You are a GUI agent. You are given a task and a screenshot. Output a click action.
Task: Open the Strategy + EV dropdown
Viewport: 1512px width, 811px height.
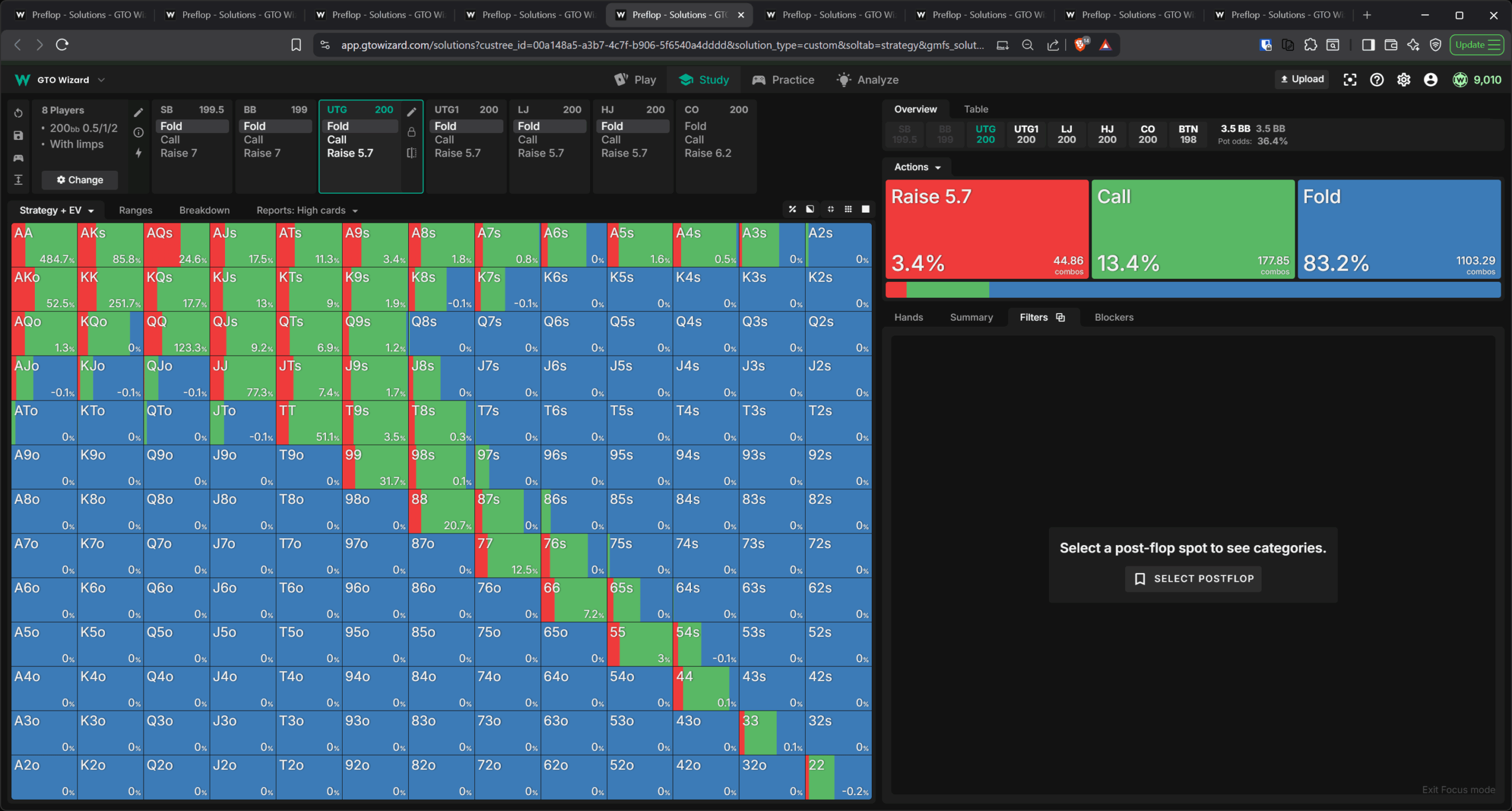tap(57, 210)
